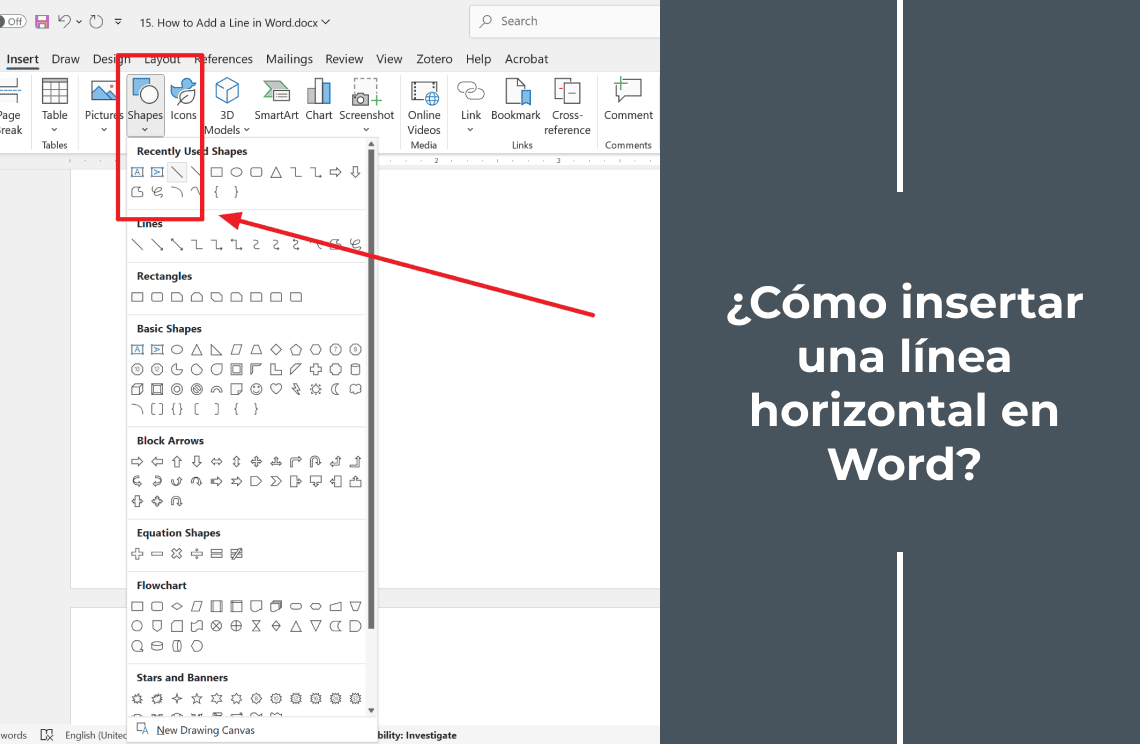This screenshot has height=744, width=1140.
Task: Select the Double Arrow line shape
Action: pyautogui.click(x=177, y=244)
